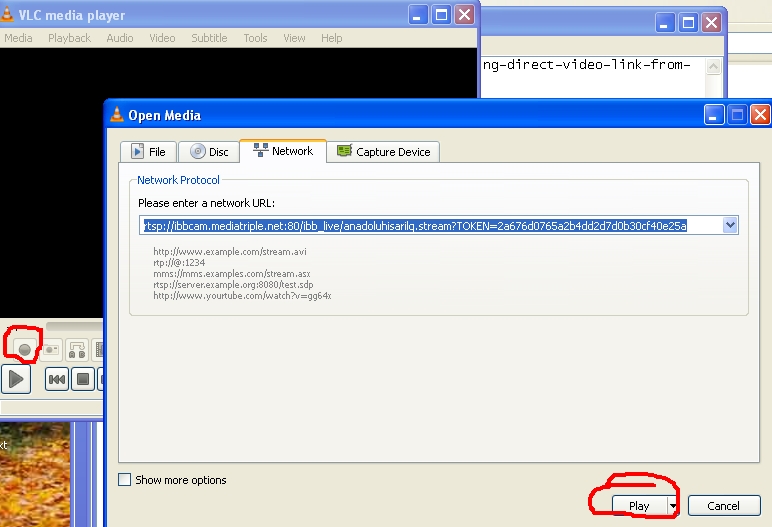Switch to the Capture Device tab
The height and width of the screenshot is (527, 772).
click(383, 152)
